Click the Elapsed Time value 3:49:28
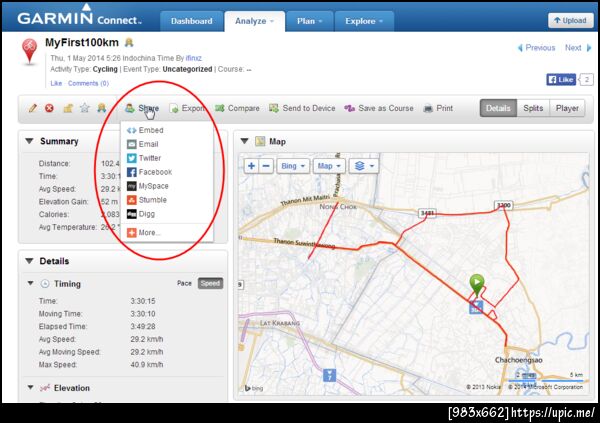600x423 pixels. click(143, 327)
